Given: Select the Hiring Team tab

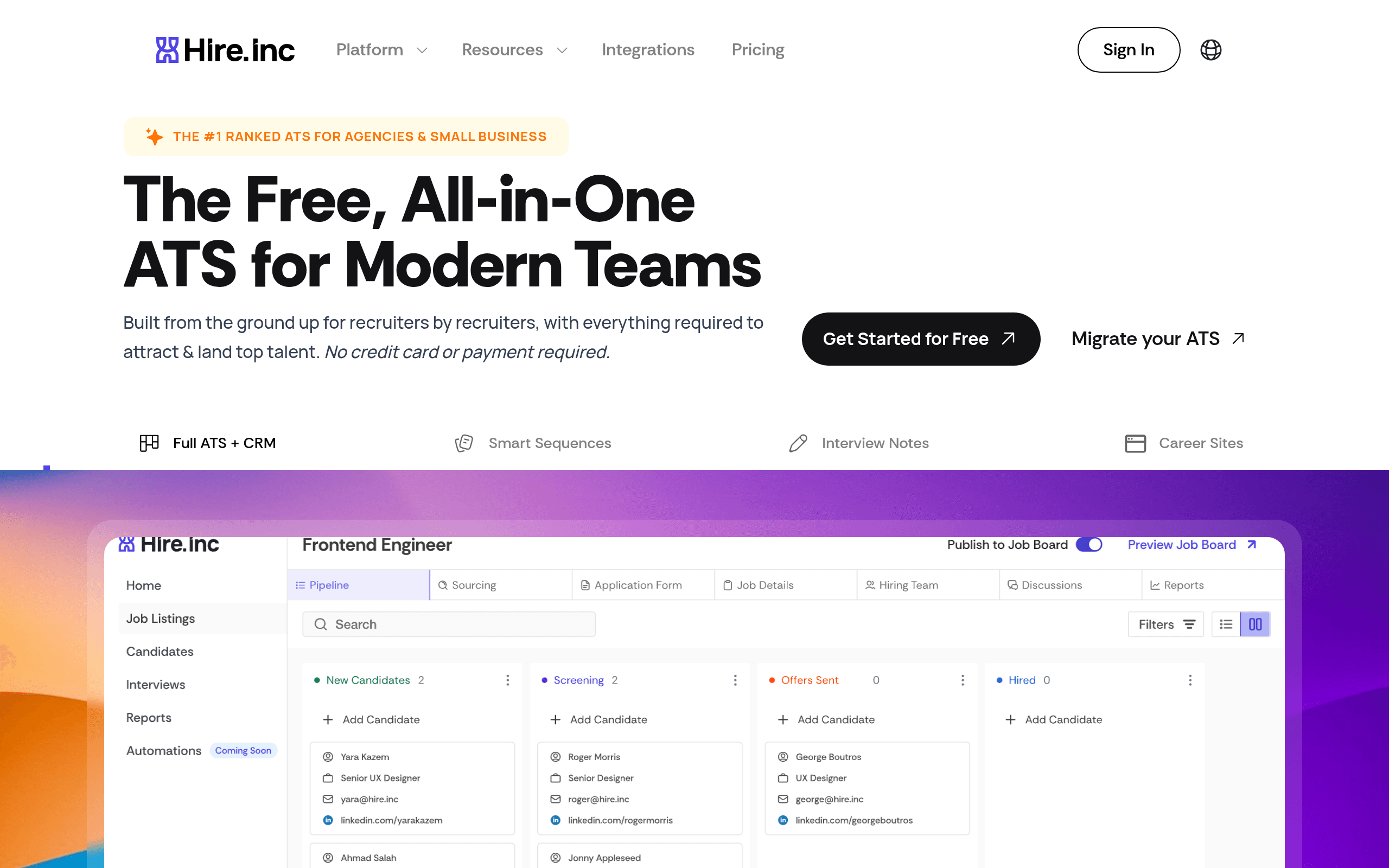Looking at the screenshot, I should [927, 585].
